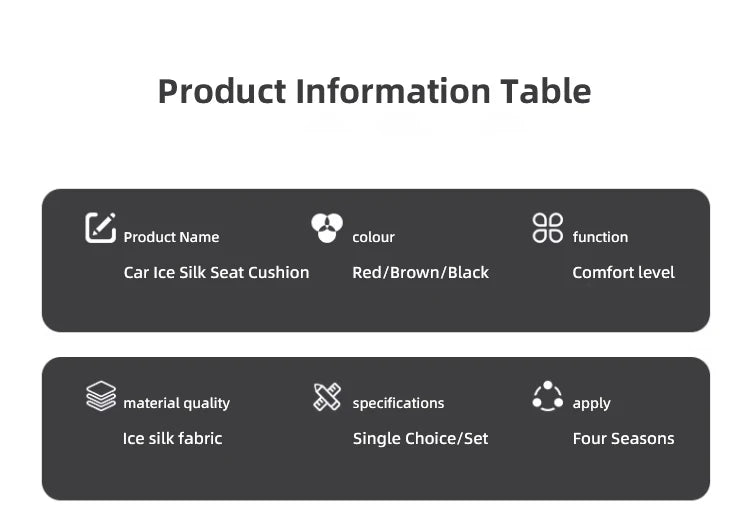Click the Comfort level value

click(x=623, y=272)
